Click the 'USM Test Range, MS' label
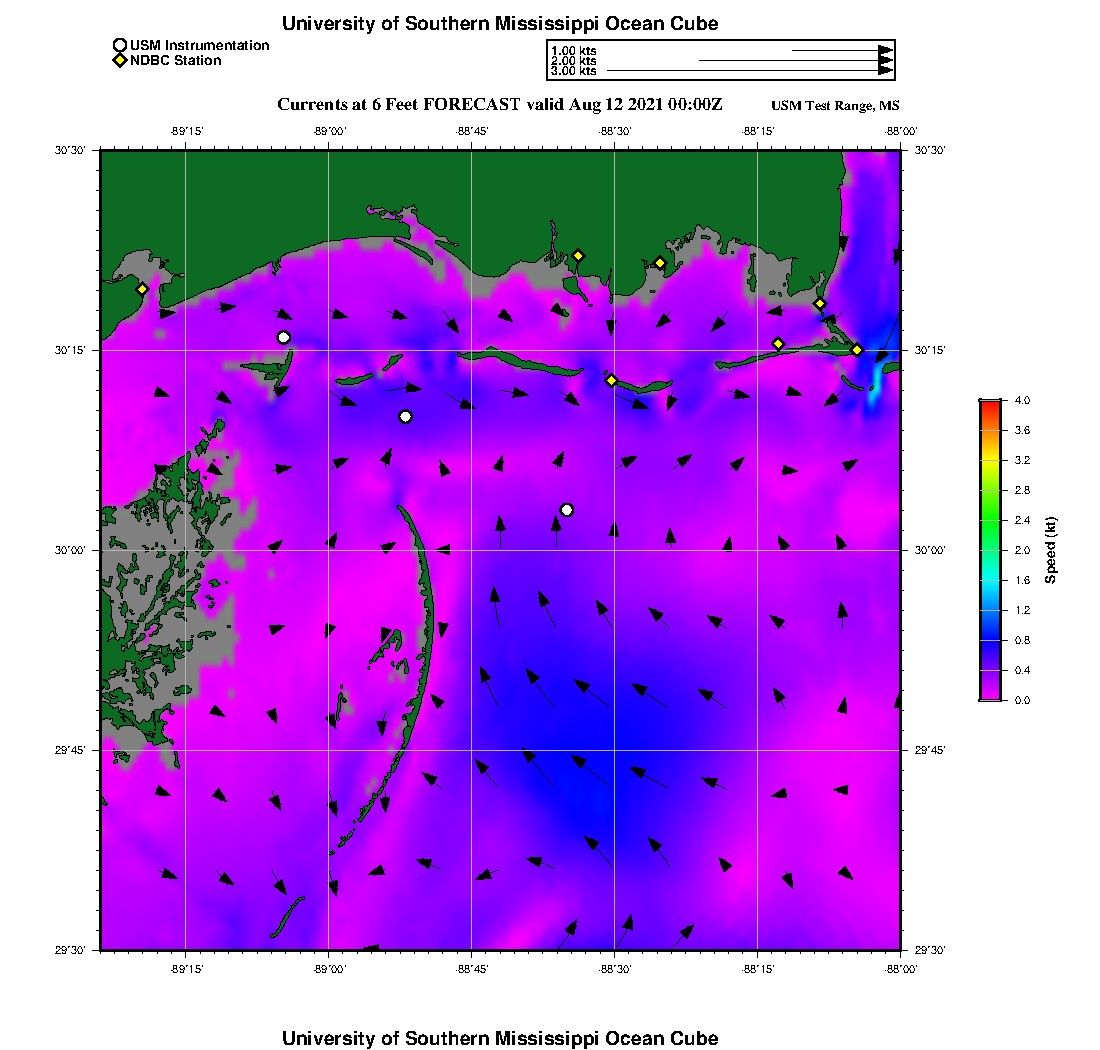 click(835, 106)
